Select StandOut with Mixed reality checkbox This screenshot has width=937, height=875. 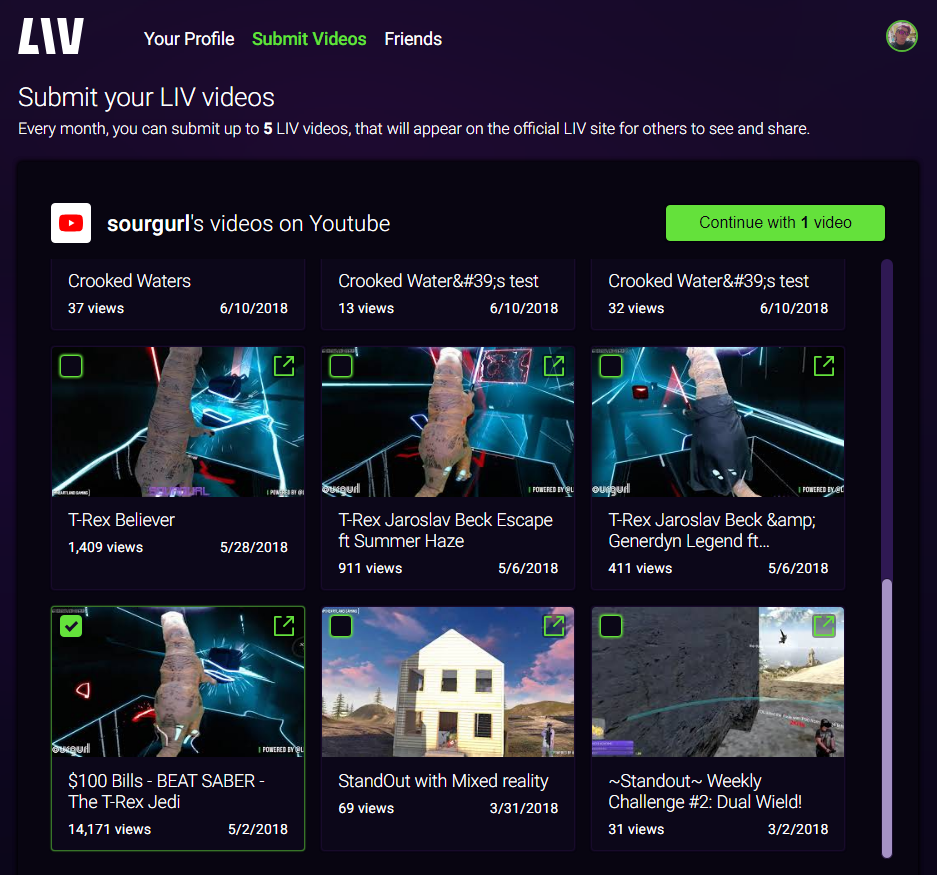(341, 626)
